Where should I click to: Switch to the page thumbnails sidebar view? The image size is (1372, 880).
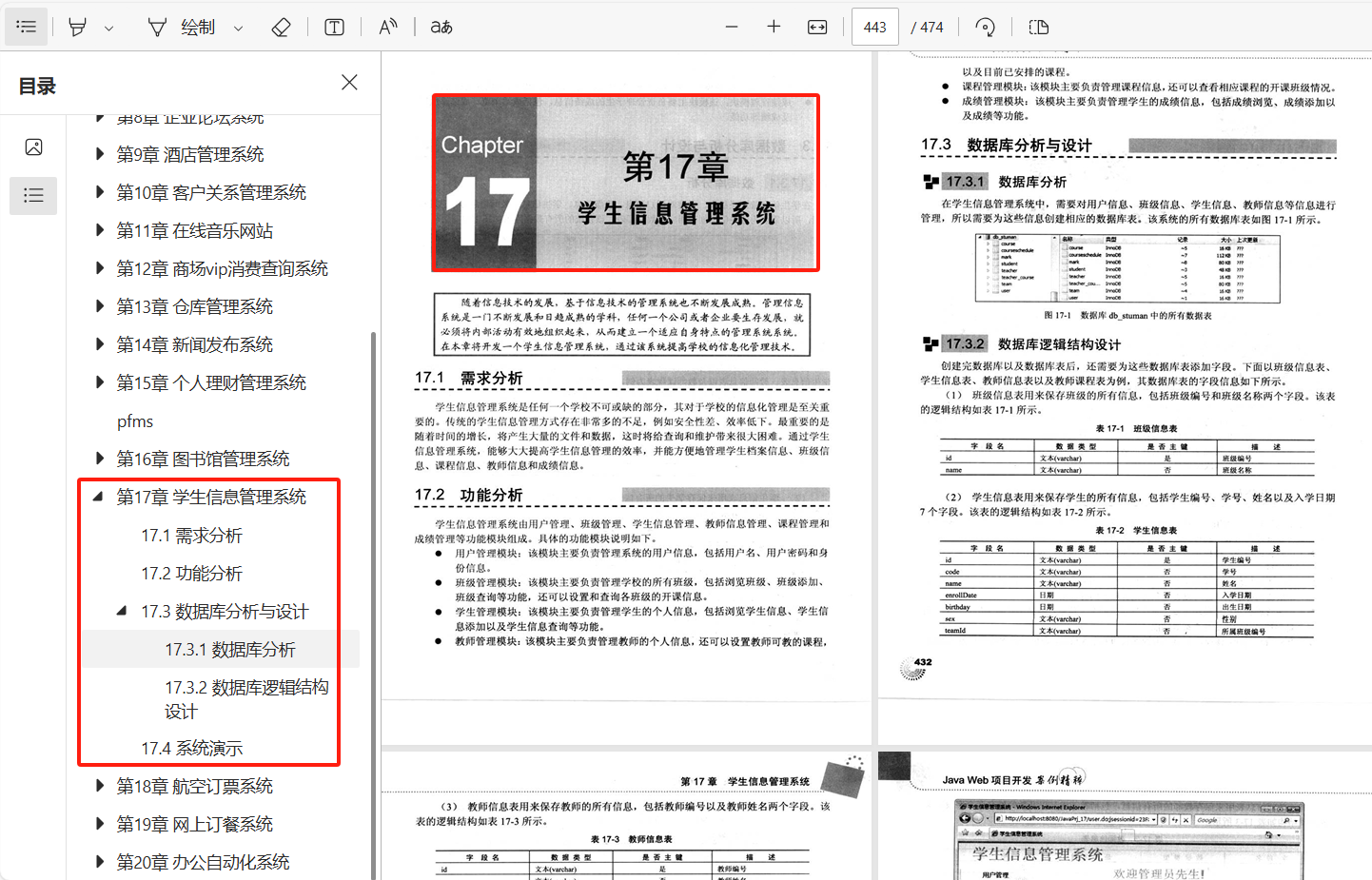pyautogui.click(x=33, y=147)
